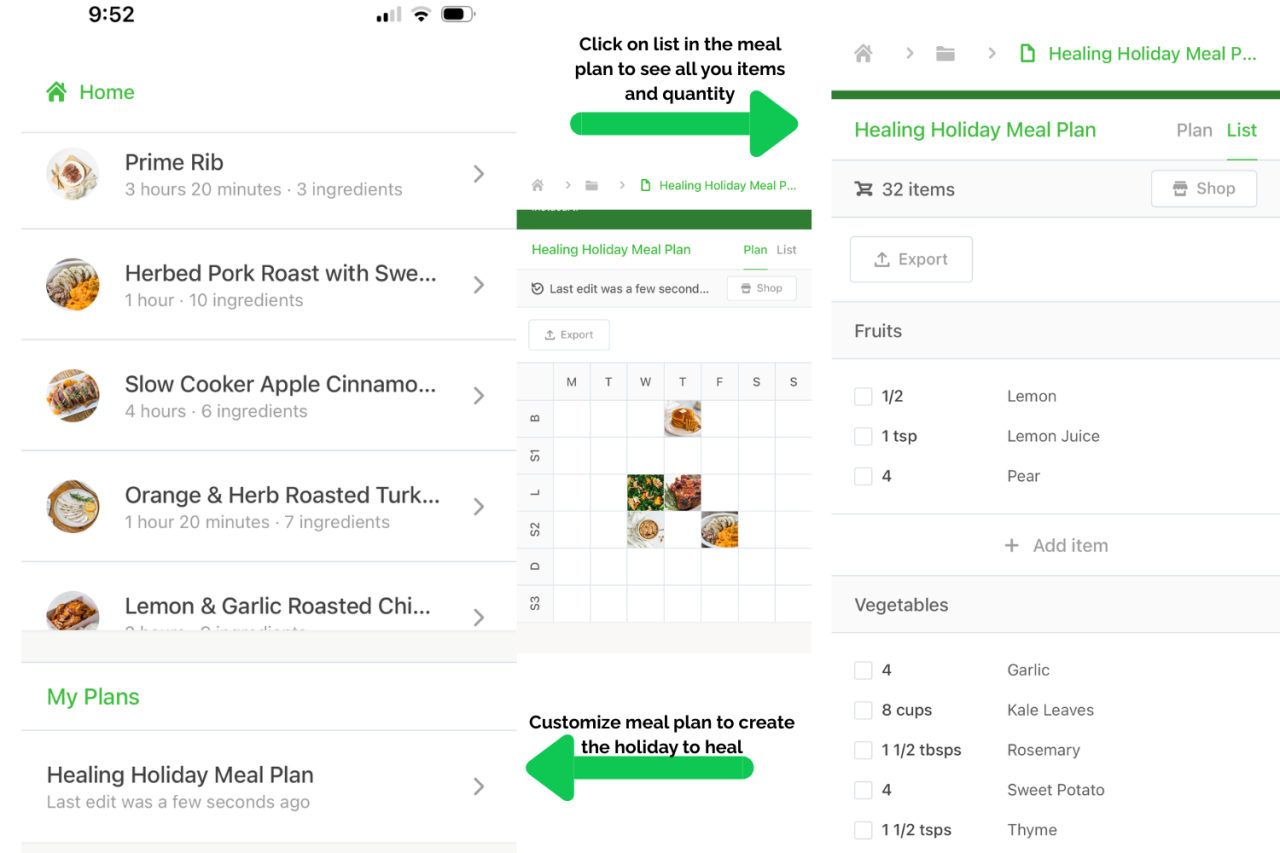Open the Thursday breakfast meal thumbnail
Screen dimensions: 1280x853
[x=682, y=419]
